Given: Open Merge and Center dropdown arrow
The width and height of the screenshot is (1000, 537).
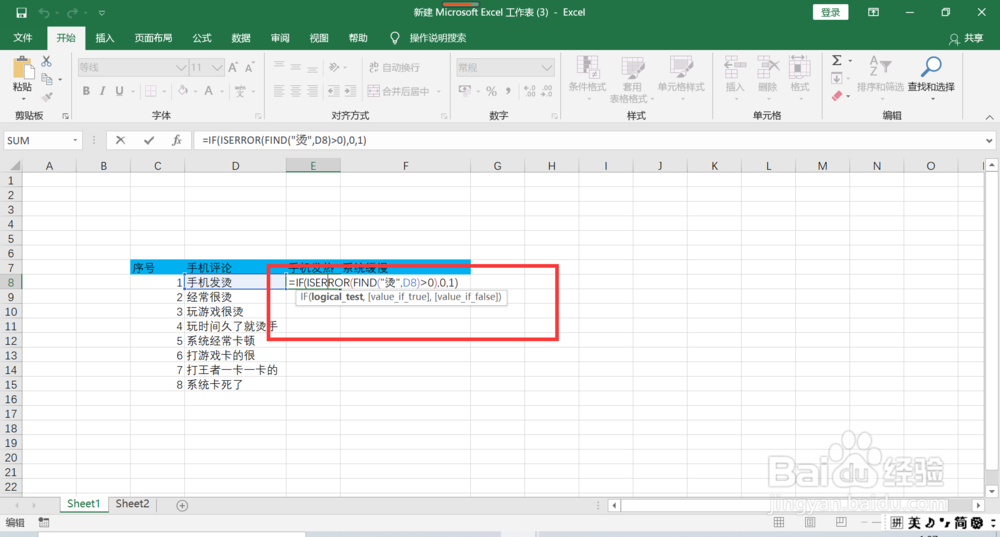Looking at the screenshot, I should coord(439,91).
